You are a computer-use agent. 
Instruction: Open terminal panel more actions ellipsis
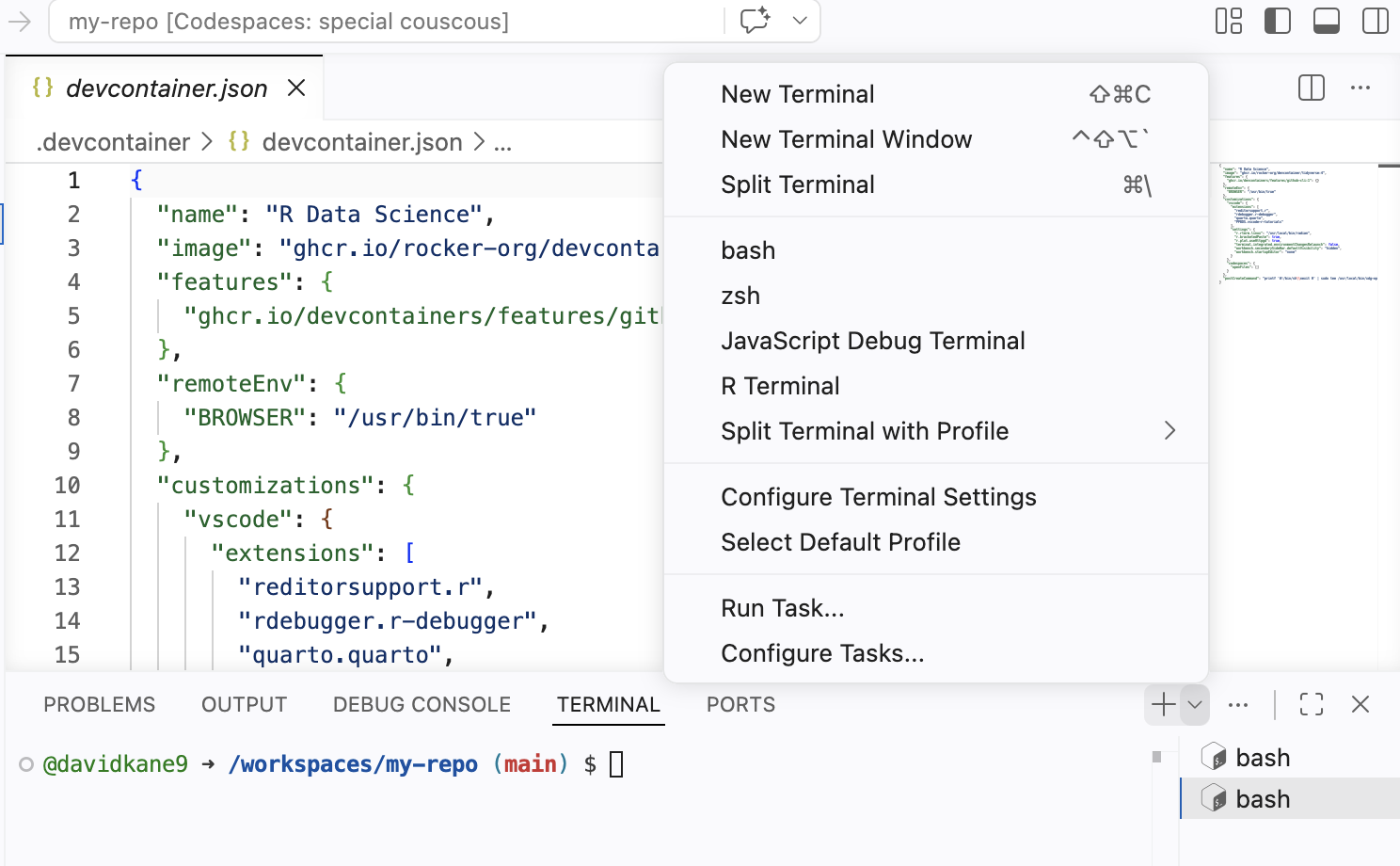click(x=1238, y=704)
